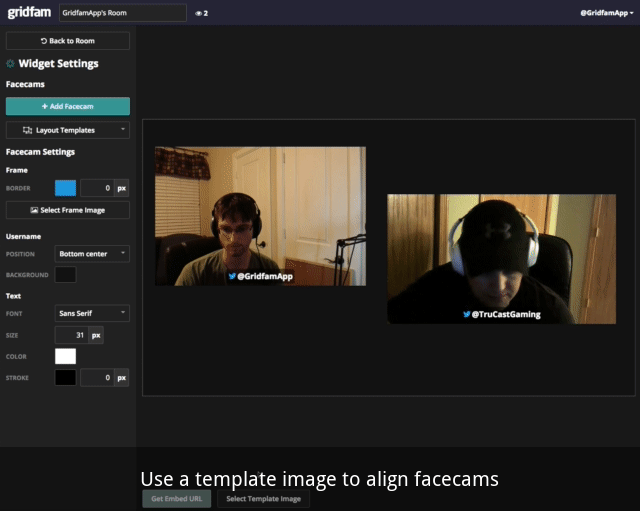Click the text size input field

71,335
